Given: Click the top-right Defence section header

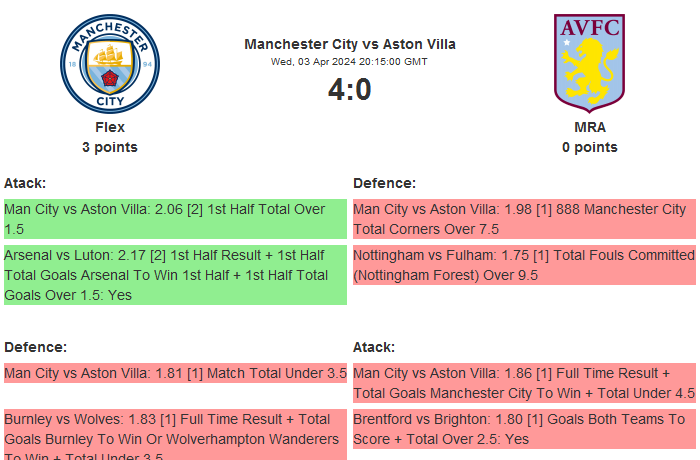Looking at the screenshot, I should pos(384,183).
